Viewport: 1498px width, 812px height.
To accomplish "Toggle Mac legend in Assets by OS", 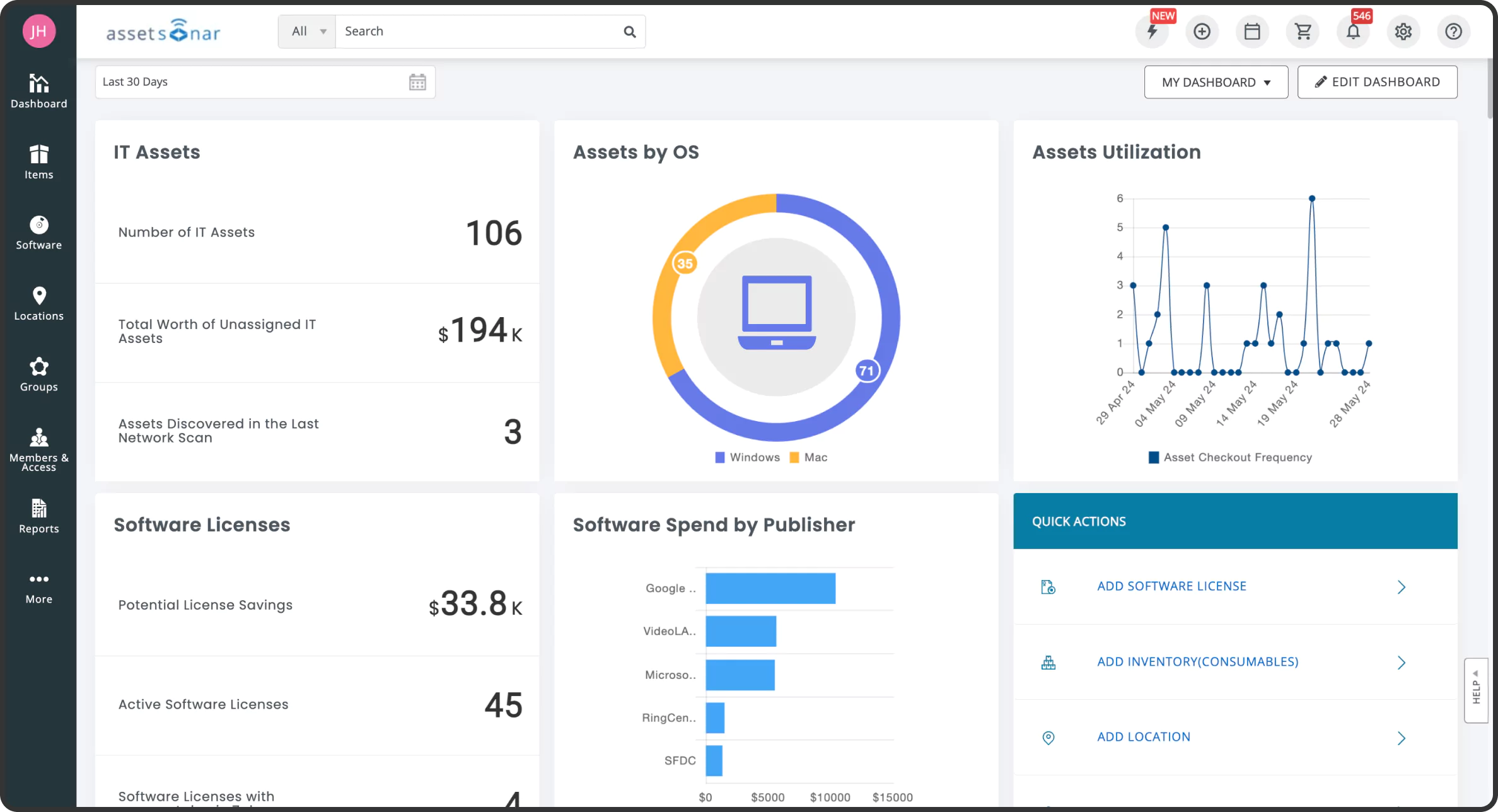I will point(809,458).
